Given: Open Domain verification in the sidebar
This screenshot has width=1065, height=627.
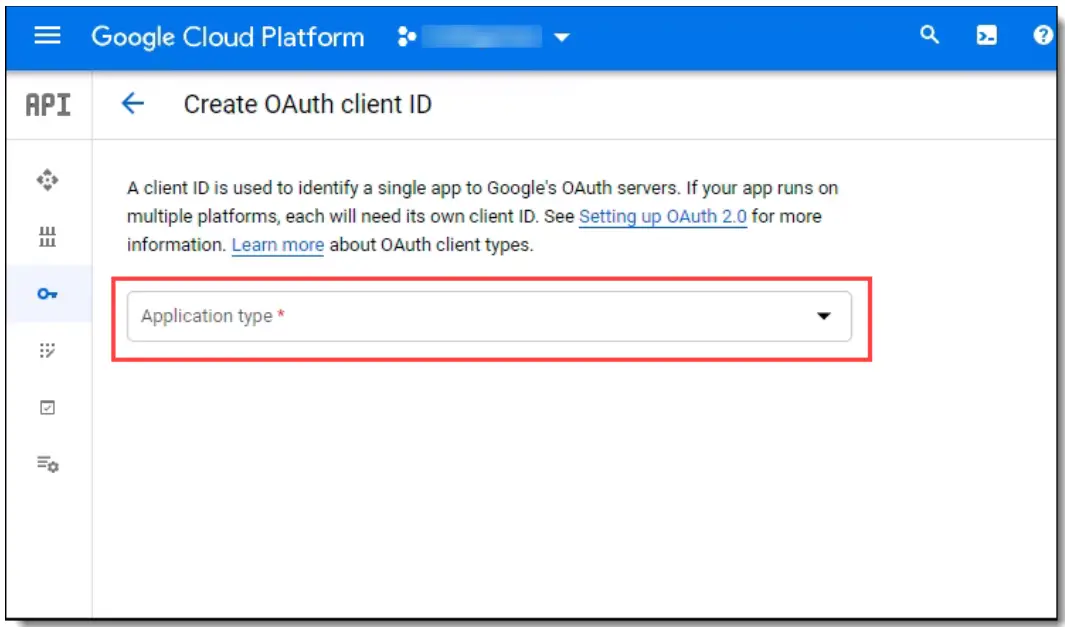Looking at the screenshot, I should coord(47,408).
